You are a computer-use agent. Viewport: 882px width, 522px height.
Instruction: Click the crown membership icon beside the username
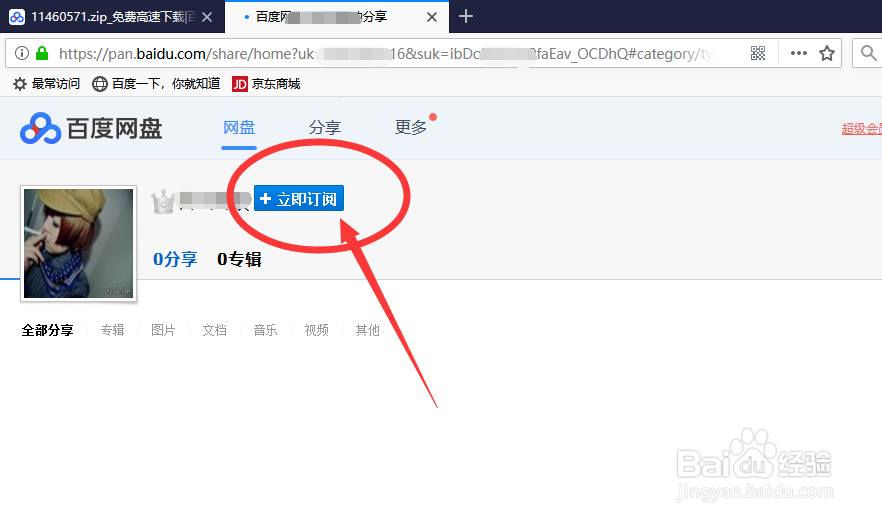163,201
